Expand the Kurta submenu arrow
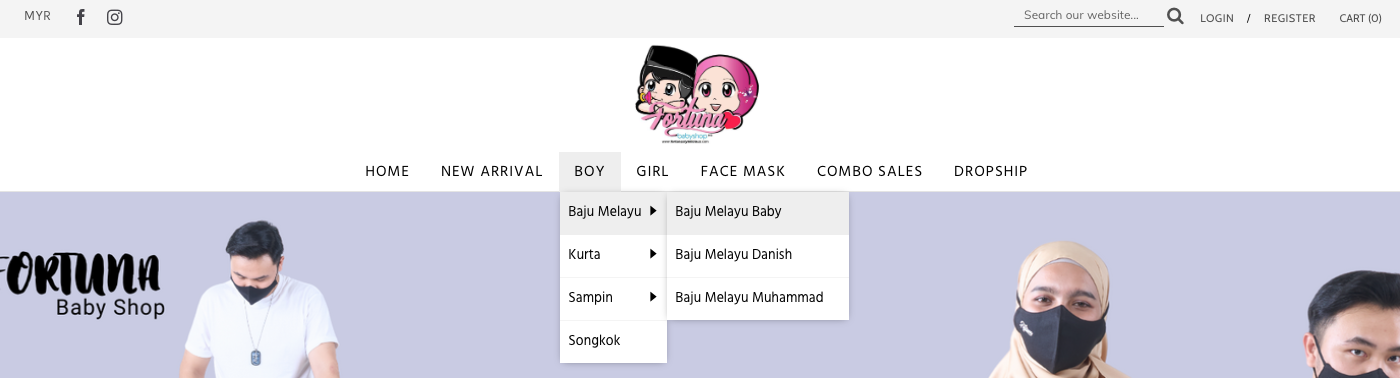Screen dimensions: 1400x378 click(653, 254)
